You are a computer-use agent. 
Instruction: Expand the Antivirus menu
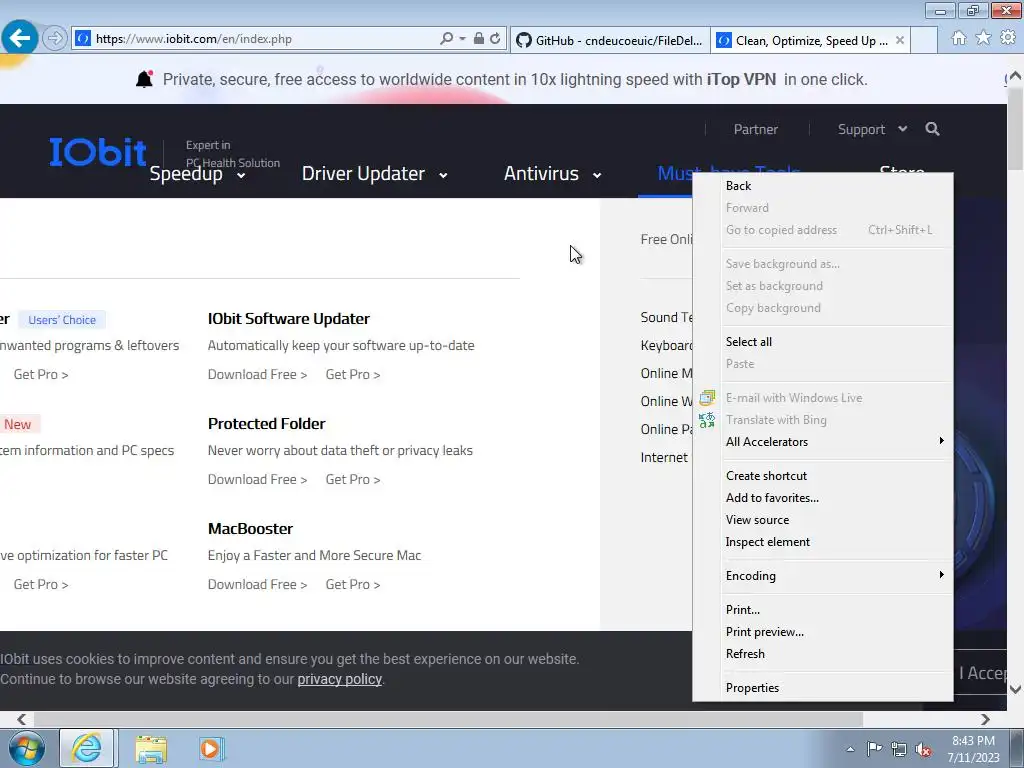pyautogui.click(x=552, y=174)
